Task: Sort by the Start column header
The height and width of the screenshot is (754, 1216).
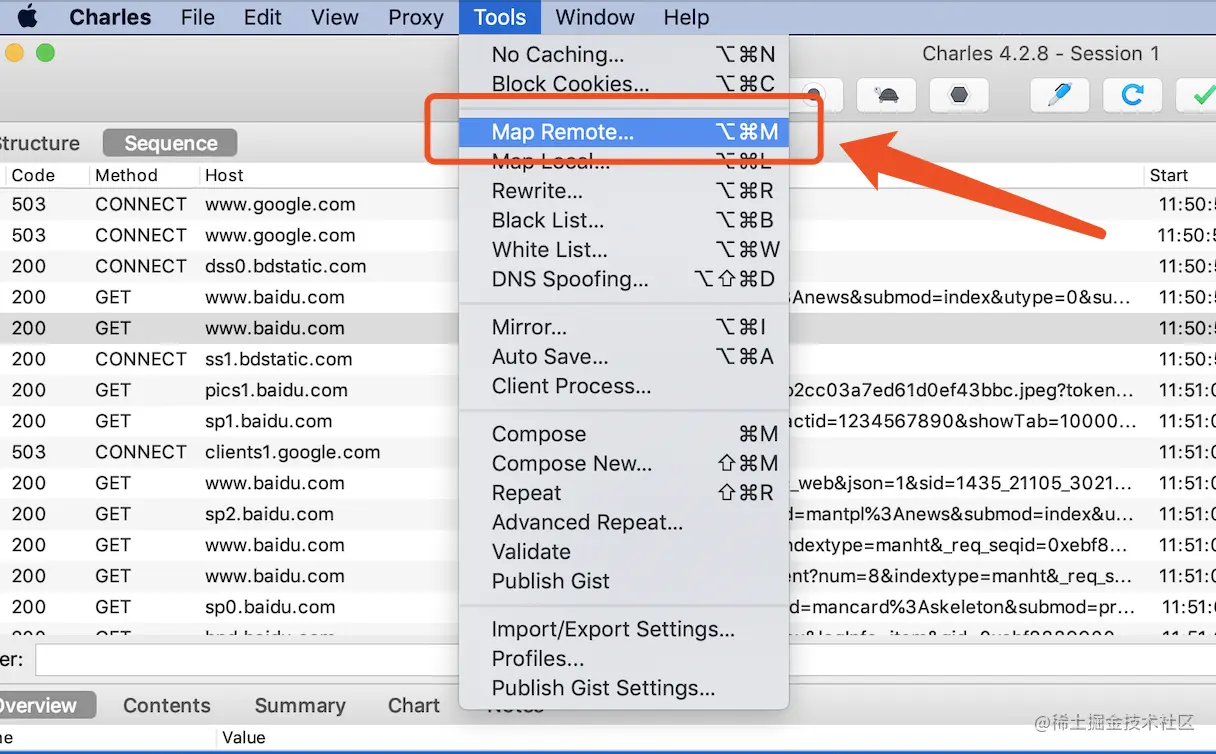Action: coord(1169,175)
